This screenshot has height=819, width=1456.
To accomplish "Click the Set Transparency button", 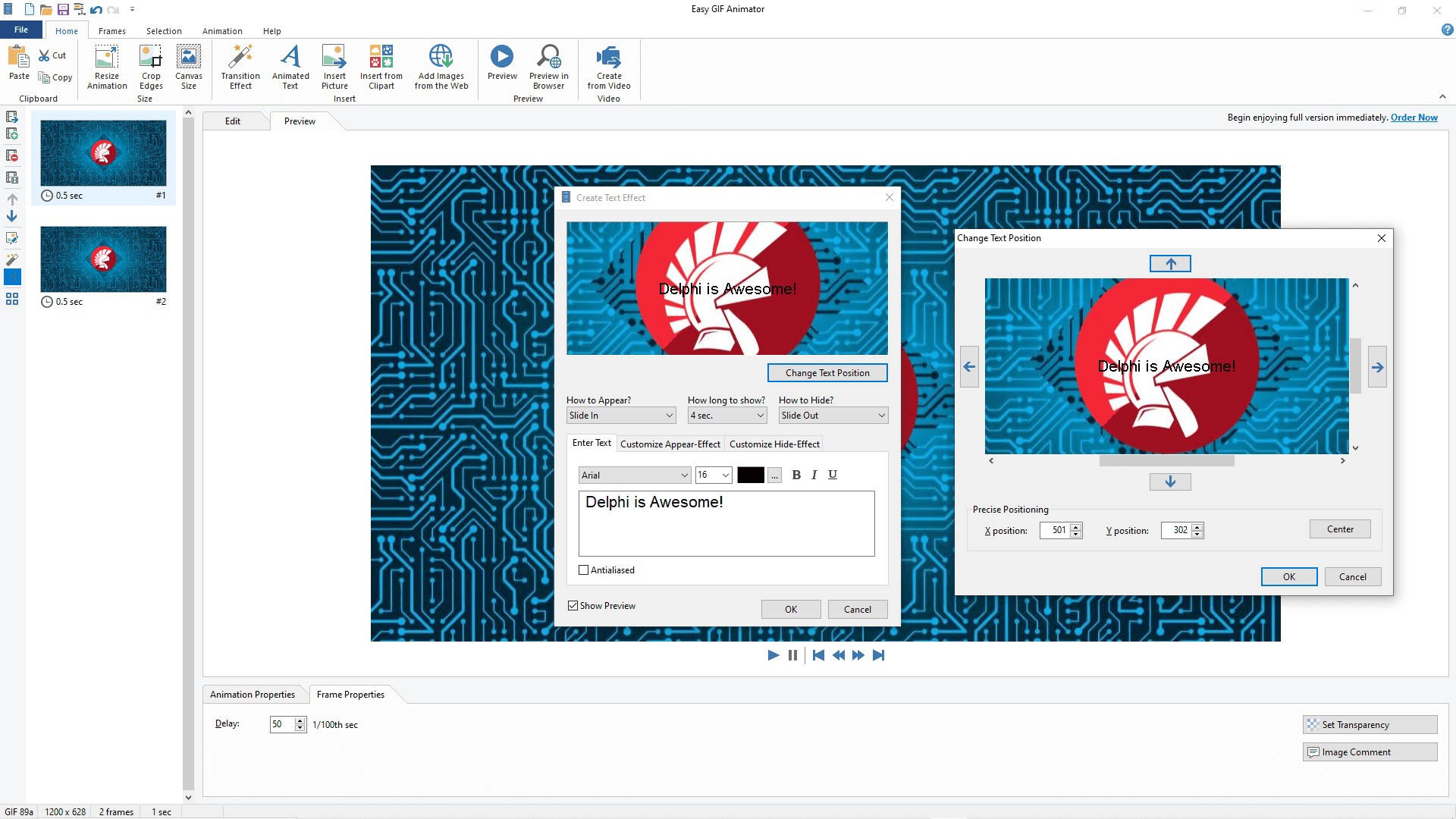I will pyautogui.click(x=1370, y=725).
